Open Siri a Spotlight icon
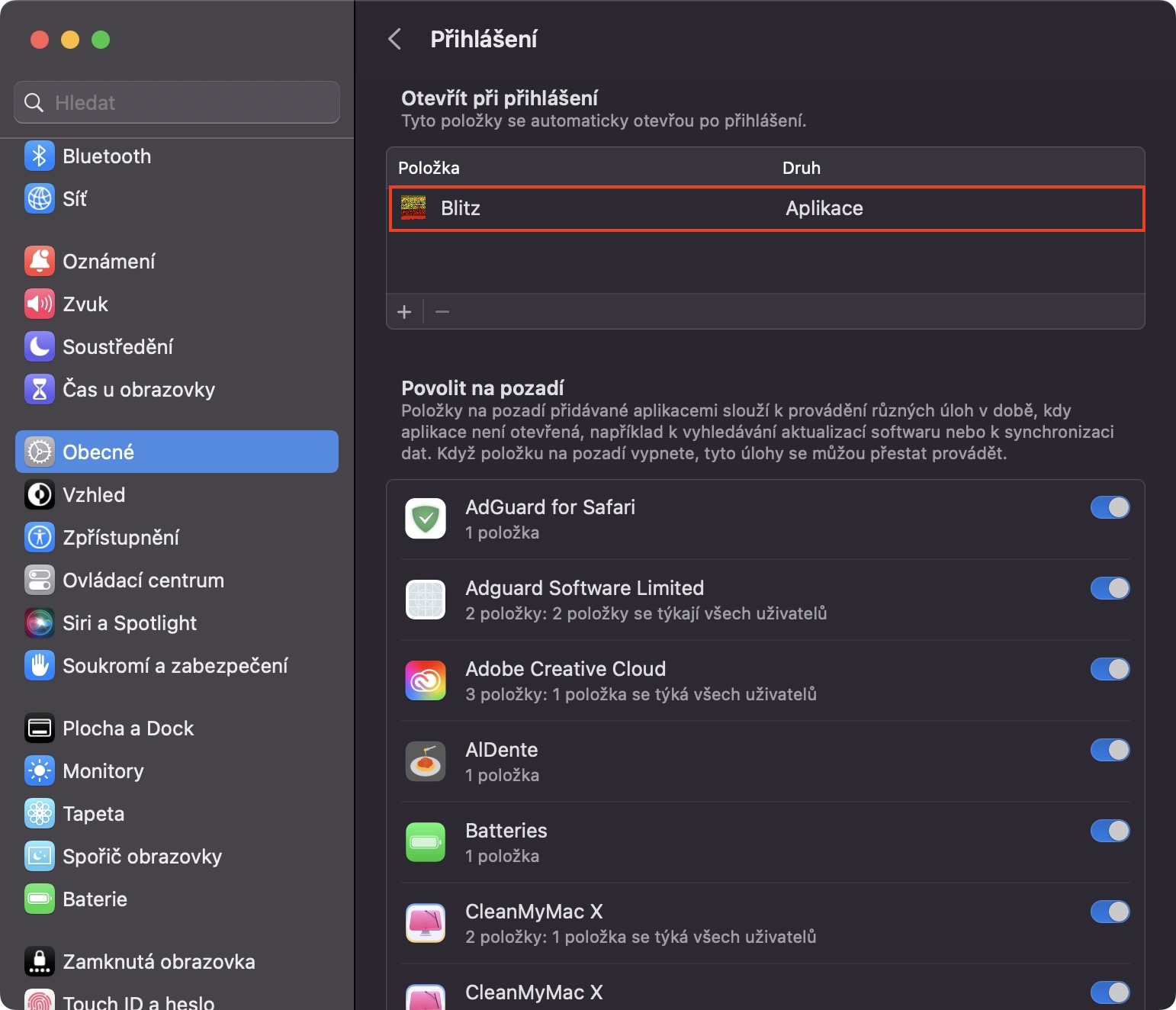This screenshot has width=1176, height=1010. 39,623
